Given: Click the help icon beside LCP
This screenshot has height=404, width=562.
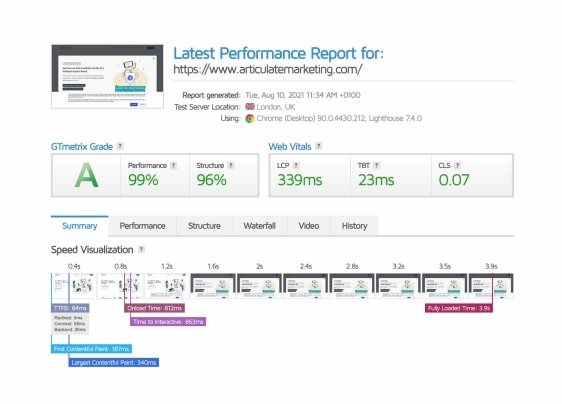Looking at the screenshot, I should 296,165.
